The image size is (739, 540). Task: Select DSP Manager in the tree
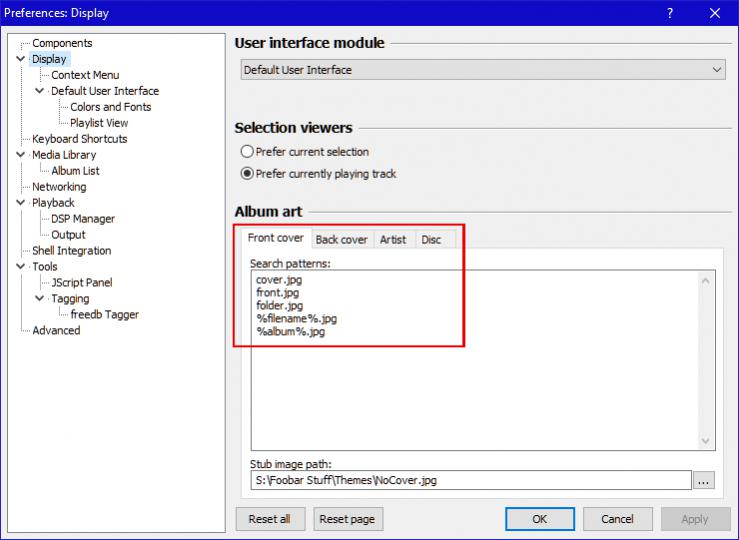(x=83, y=219)
